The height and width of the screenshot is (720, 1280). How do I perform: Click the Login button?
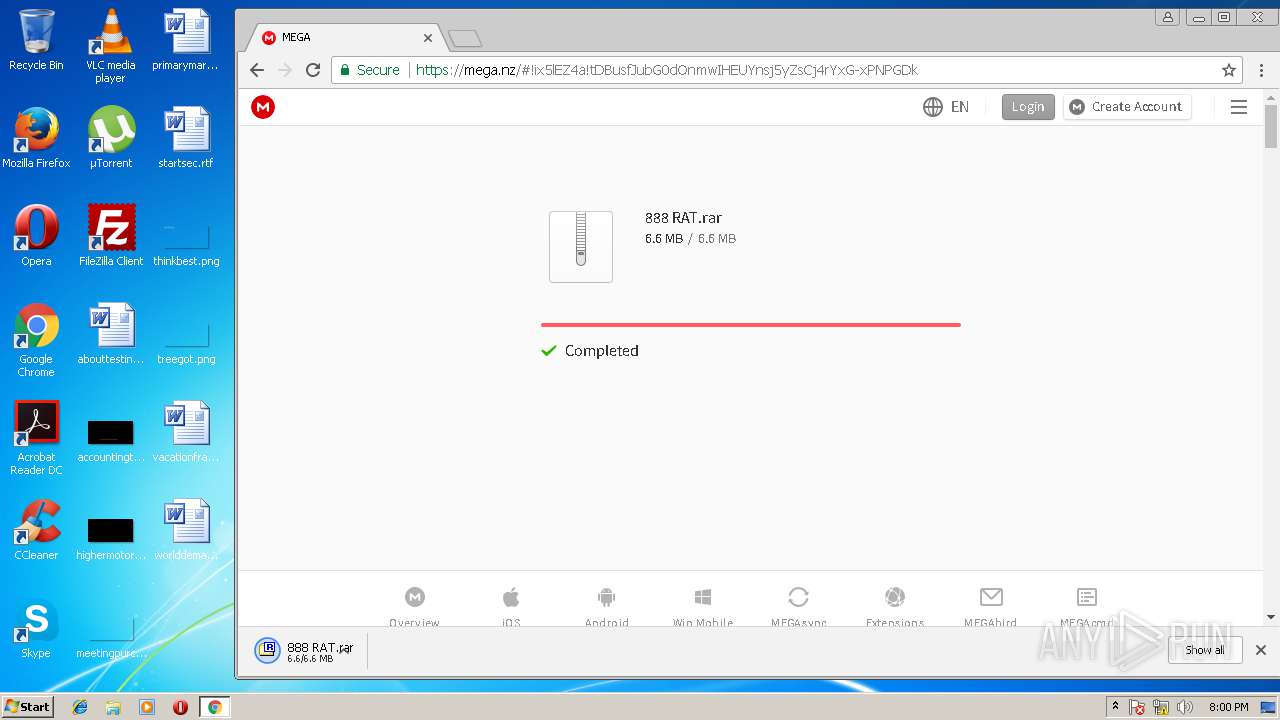click(x=1028, y=107)
